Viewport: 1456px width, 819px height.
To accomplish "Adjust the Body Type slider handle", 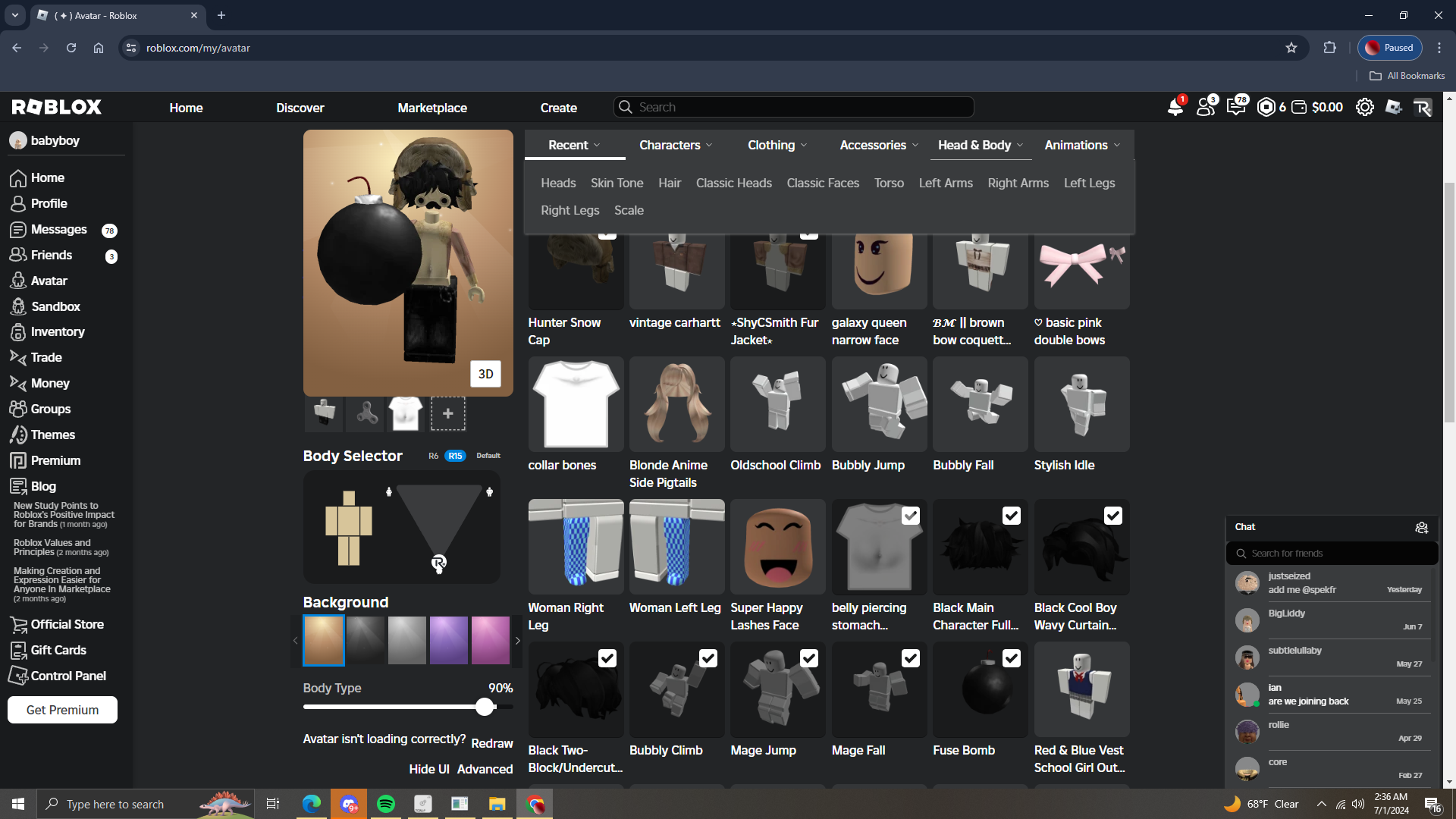I will (485, 708).
